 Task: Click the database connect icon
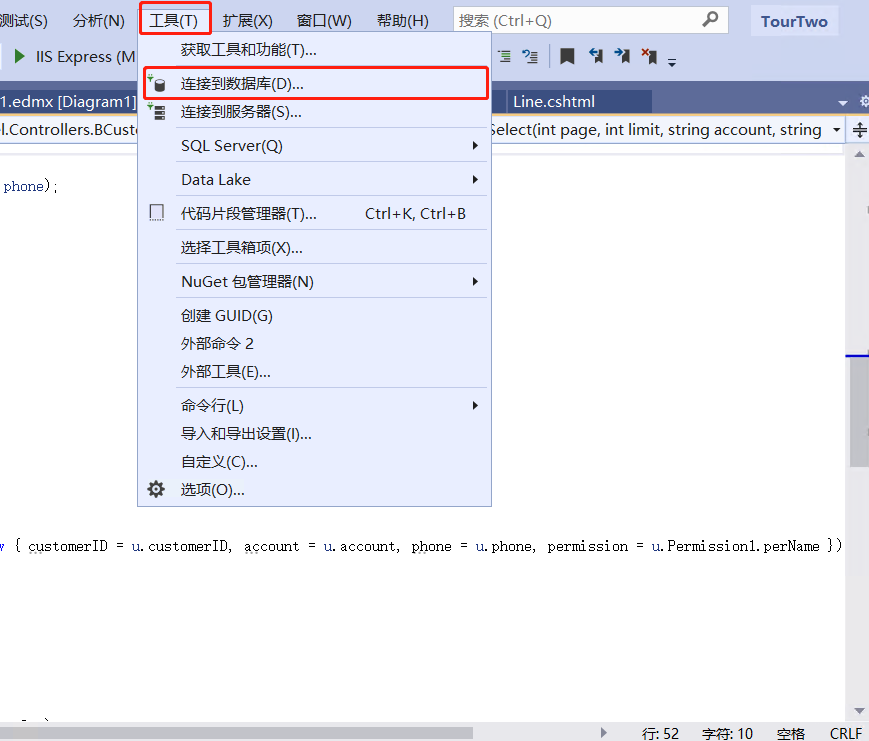click(x=157, y=84)
